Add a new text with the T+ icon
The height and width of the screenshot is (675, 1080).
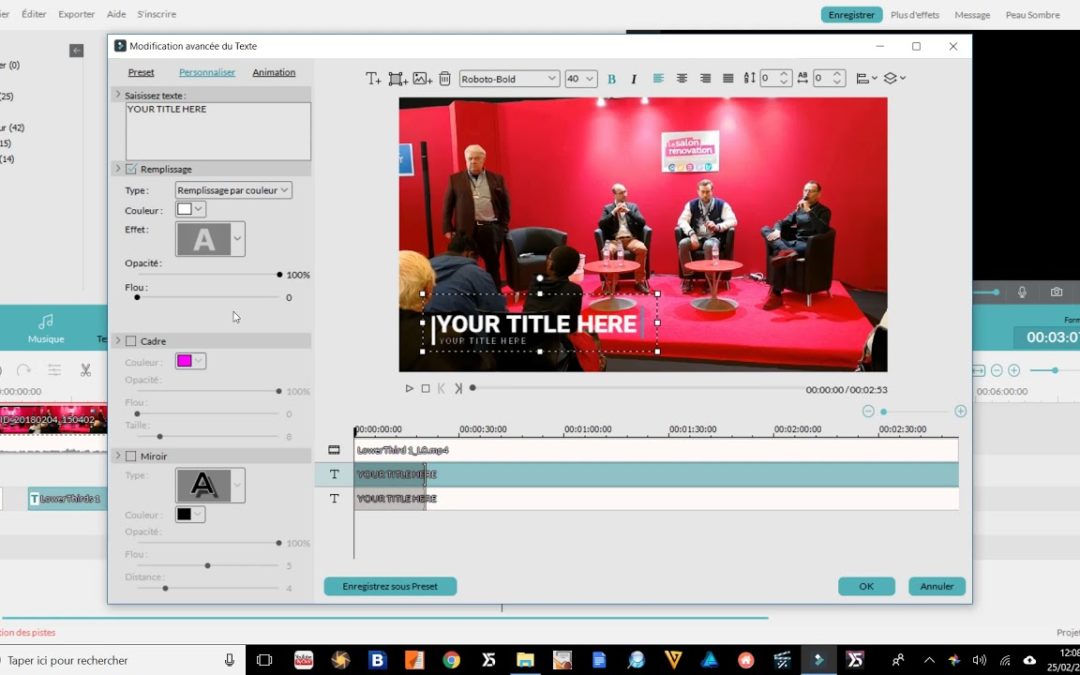(x=373, y=78)
